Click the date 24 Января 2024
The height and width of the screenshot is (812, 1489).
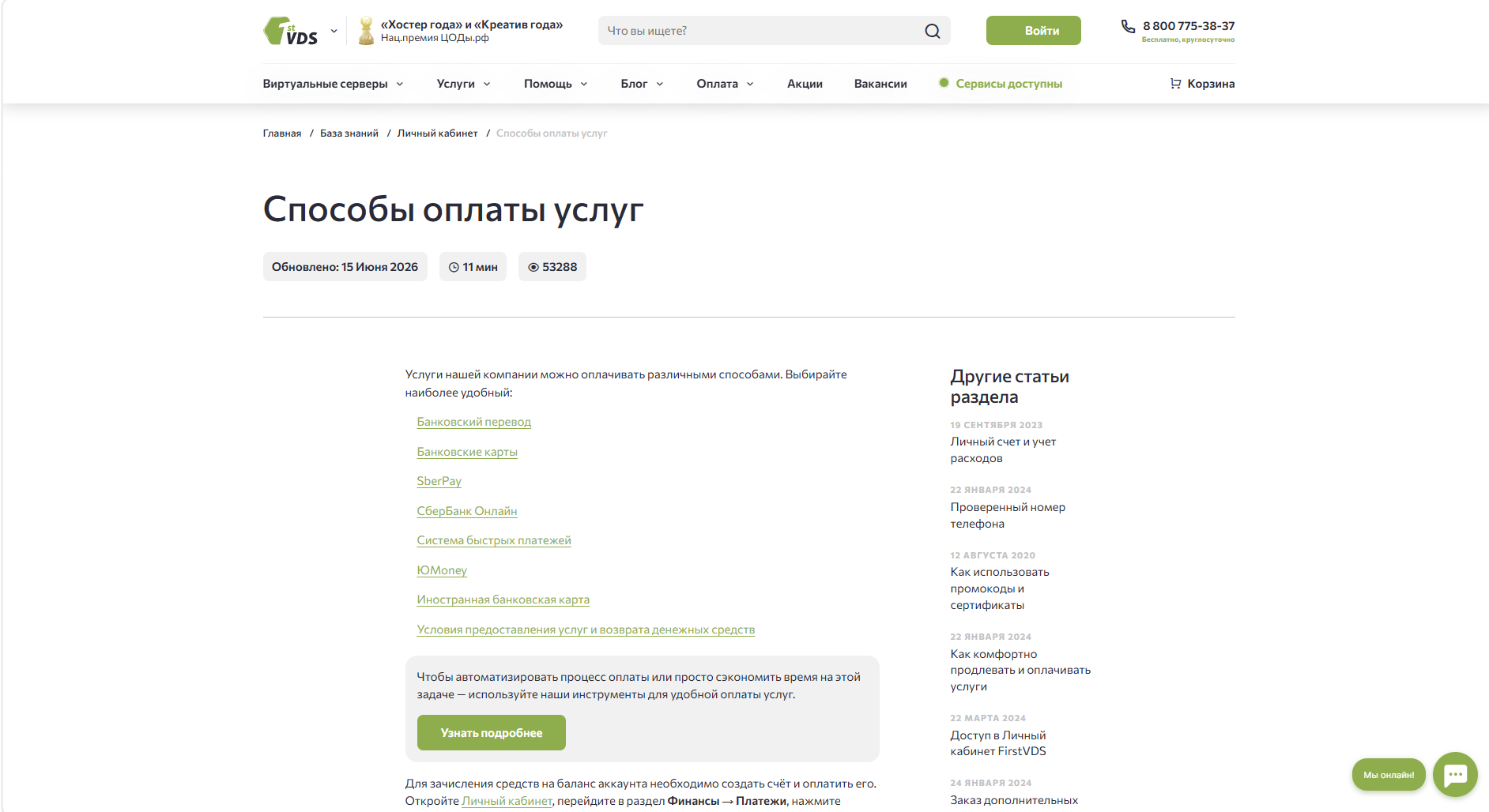coord(991,783)
